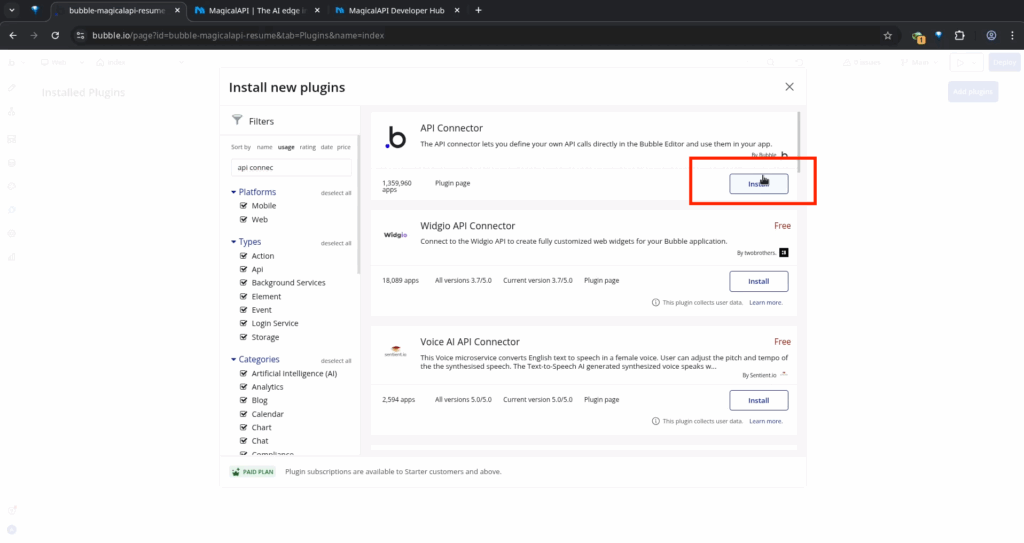Open API Connector plugin page link
Image resolution: width=1024 pixels, height=543 pixels.
(453, 183)
